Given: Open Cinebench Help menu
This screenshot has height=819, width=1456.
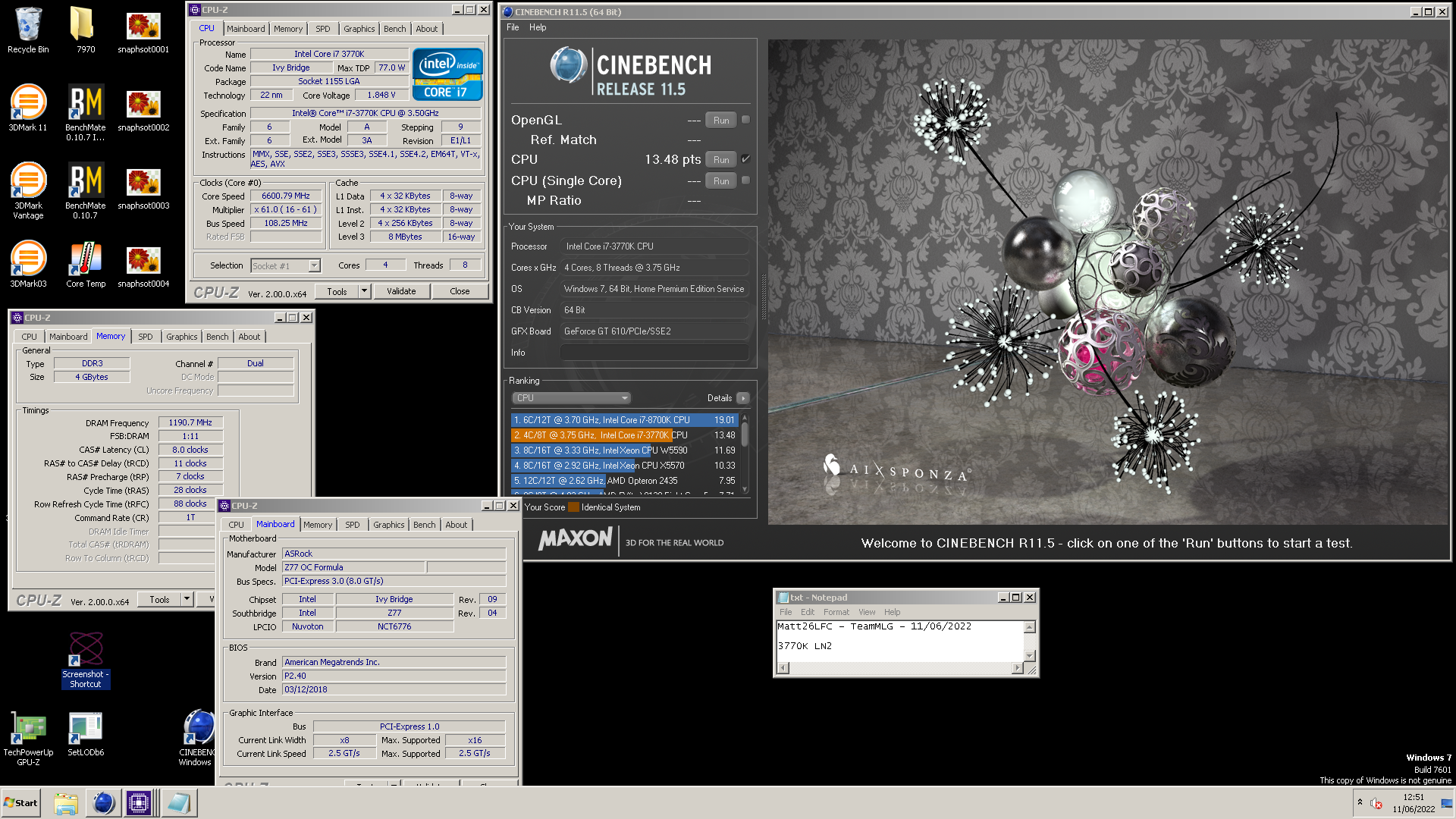Looking at the screenshot, I should point(538,27).
